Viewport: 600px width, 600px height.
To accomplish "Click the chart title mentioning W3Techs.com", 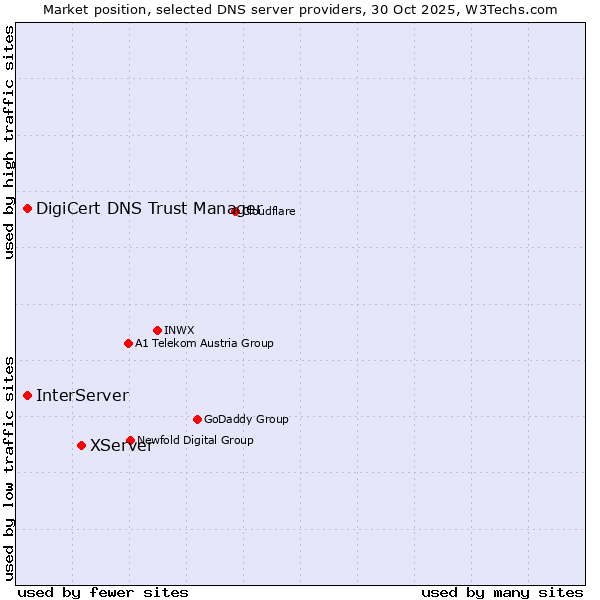I will click(x=300, y=9).
